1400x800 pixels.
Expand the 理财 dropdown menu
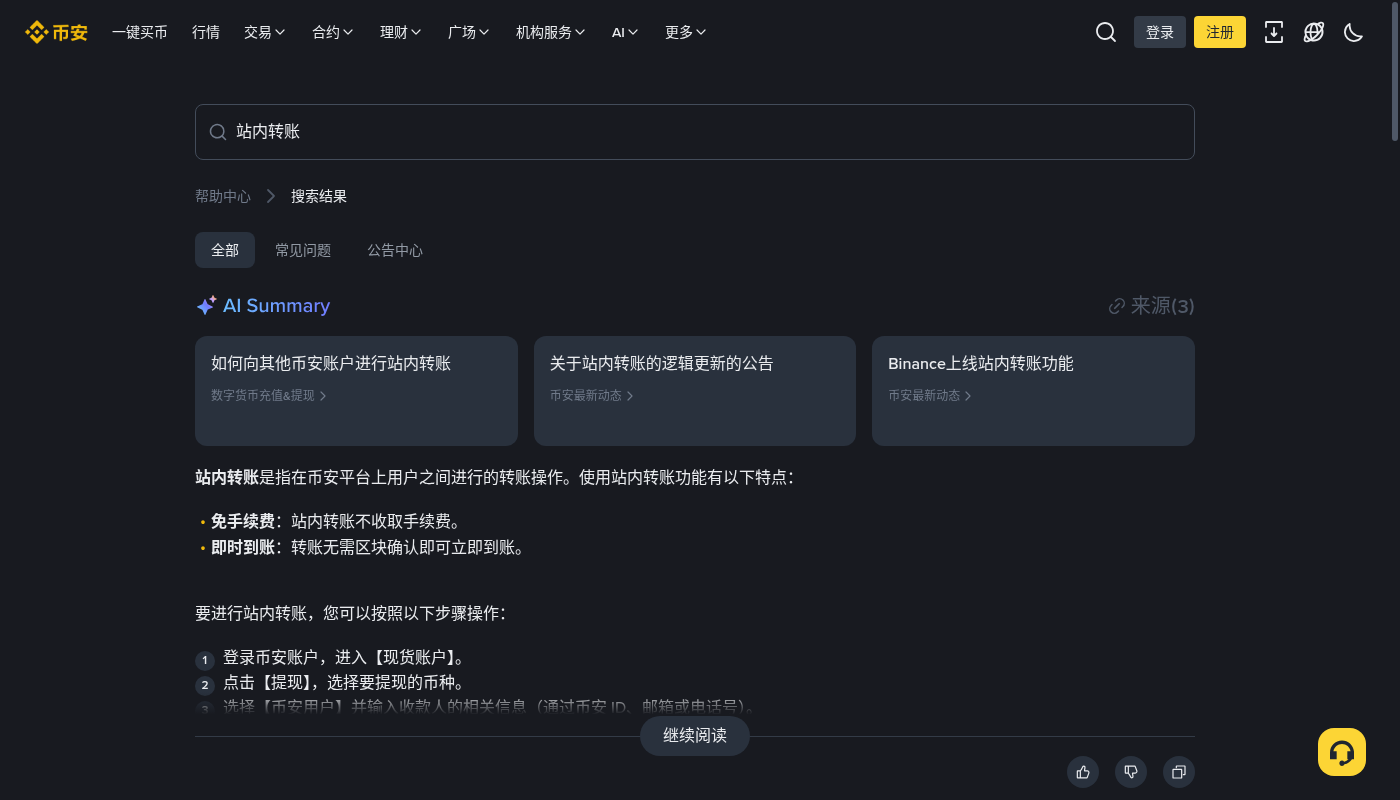[x=401, y=32]
